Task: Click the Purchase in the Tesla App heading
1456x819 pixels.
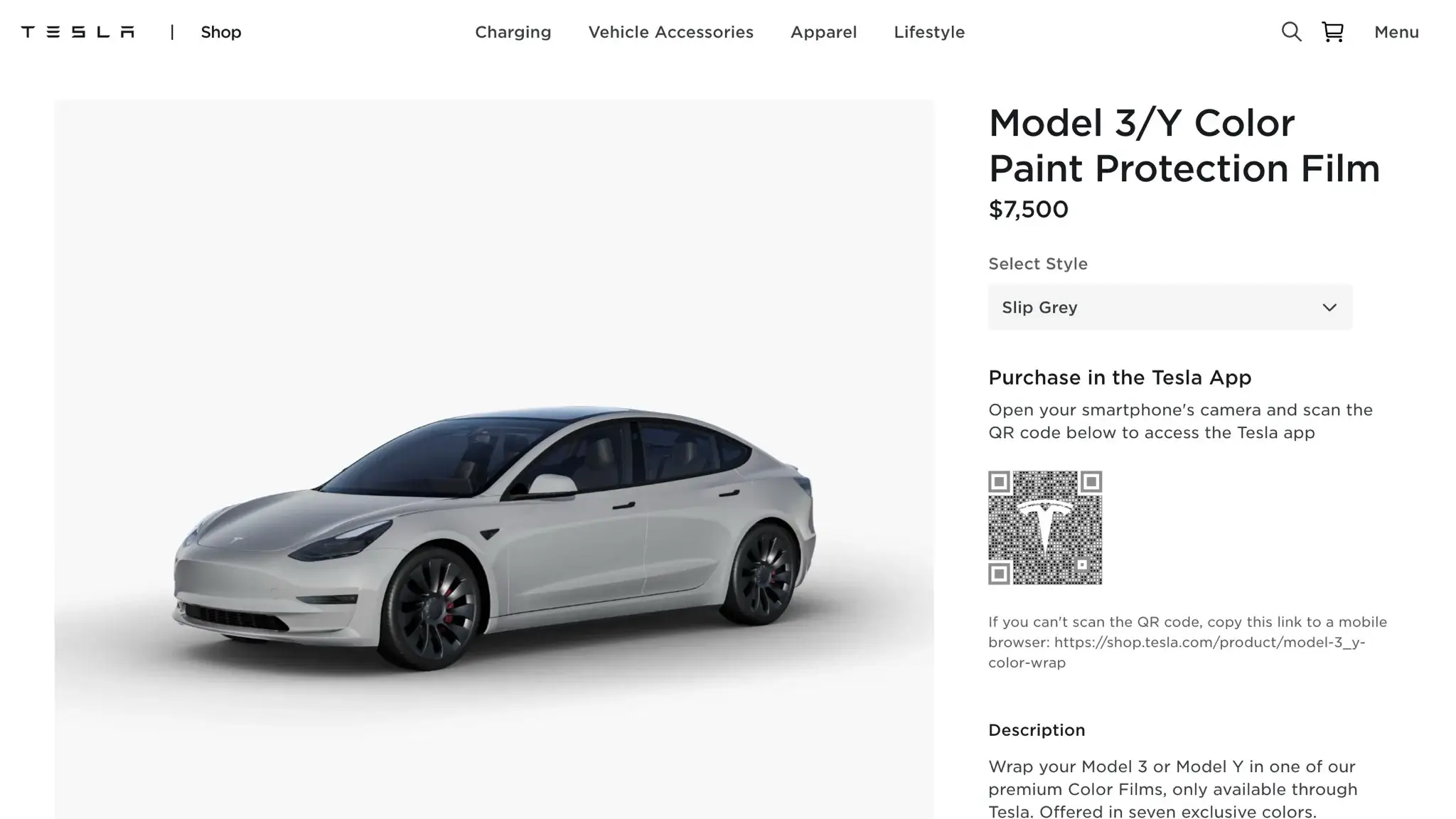Action: (x=1120, y=378)
